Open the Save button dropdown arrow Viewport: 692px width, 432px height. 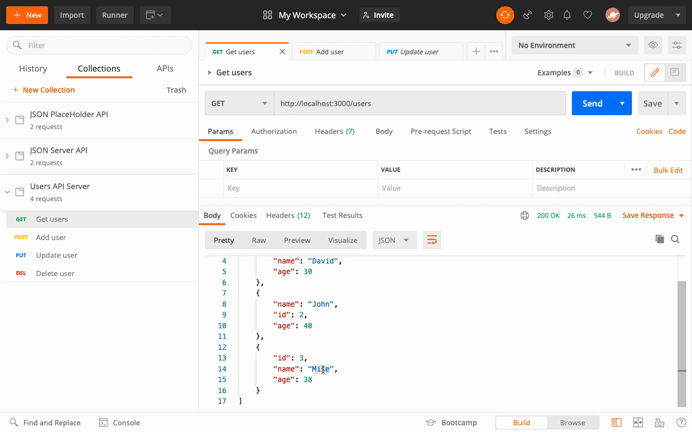[677, 103]
